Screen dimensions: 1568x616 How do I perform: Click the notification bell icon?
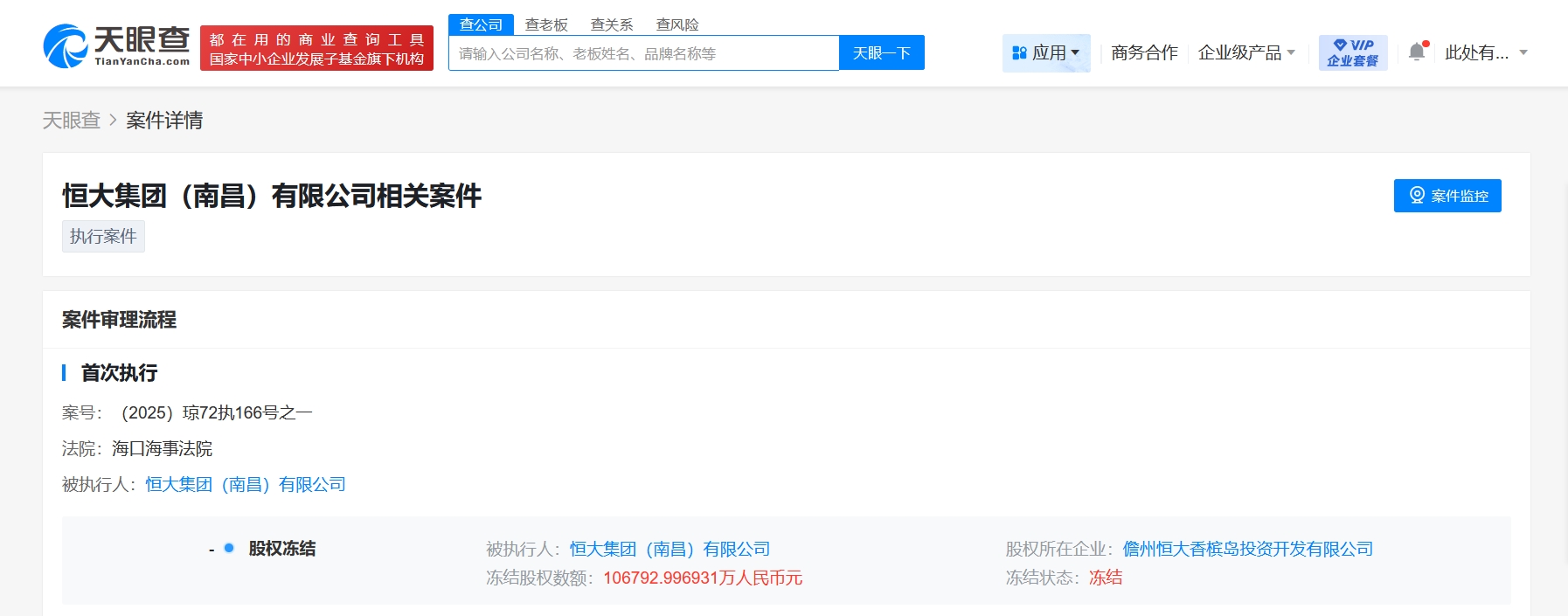(1417, 52)
